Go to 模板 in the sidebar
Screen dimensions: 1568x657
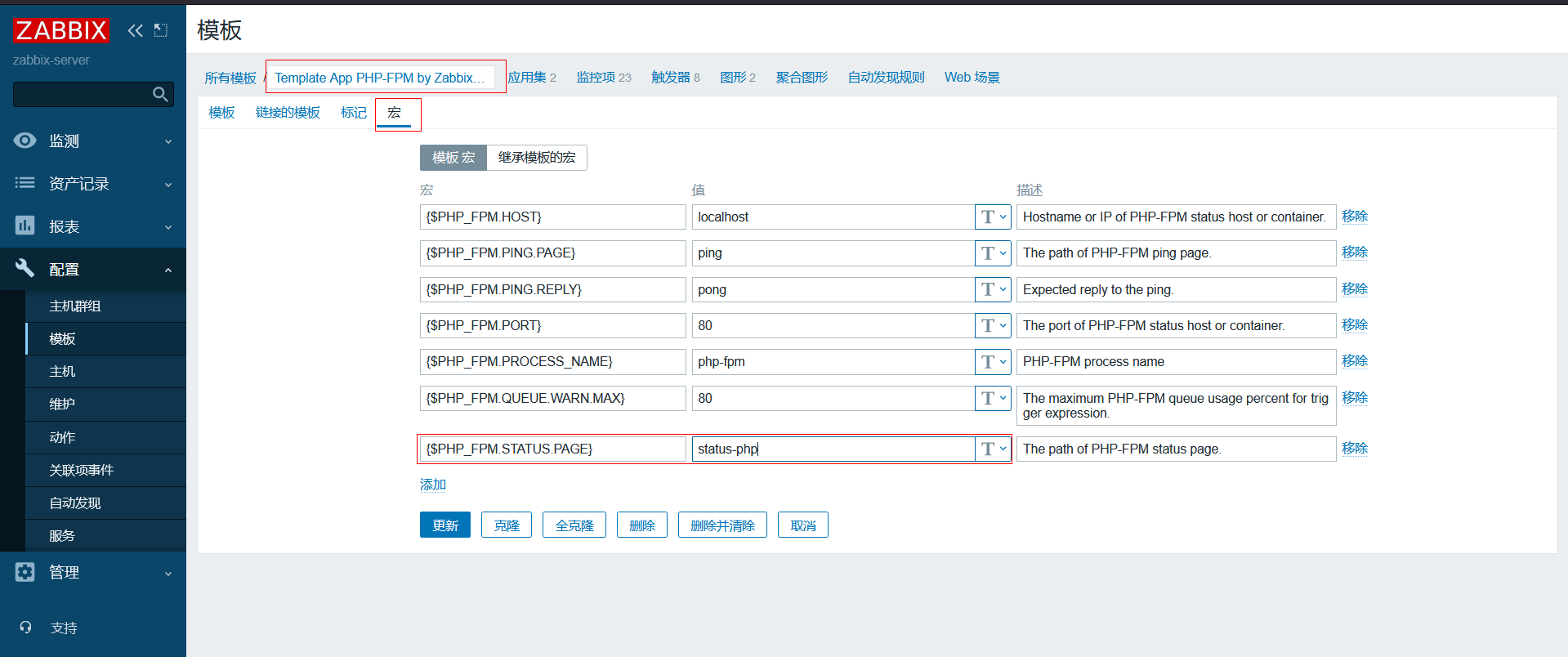[x=105, y=338]
